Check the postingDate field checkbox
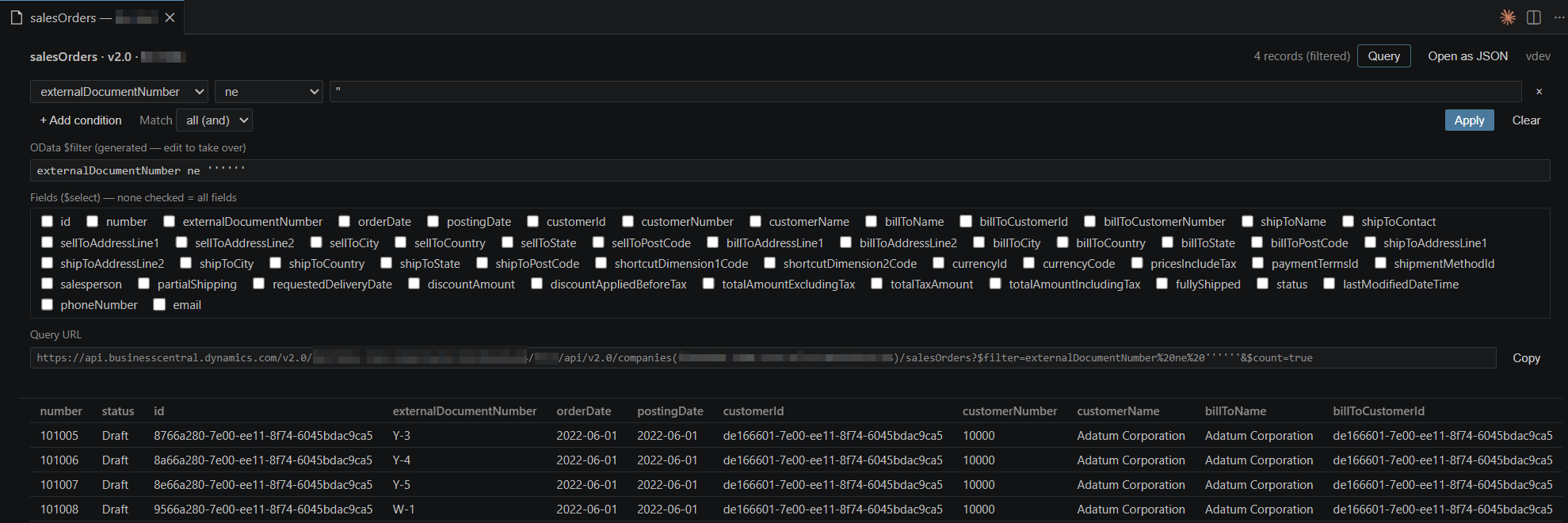This screenshot has height=523, width=1568. click(433, 222)
